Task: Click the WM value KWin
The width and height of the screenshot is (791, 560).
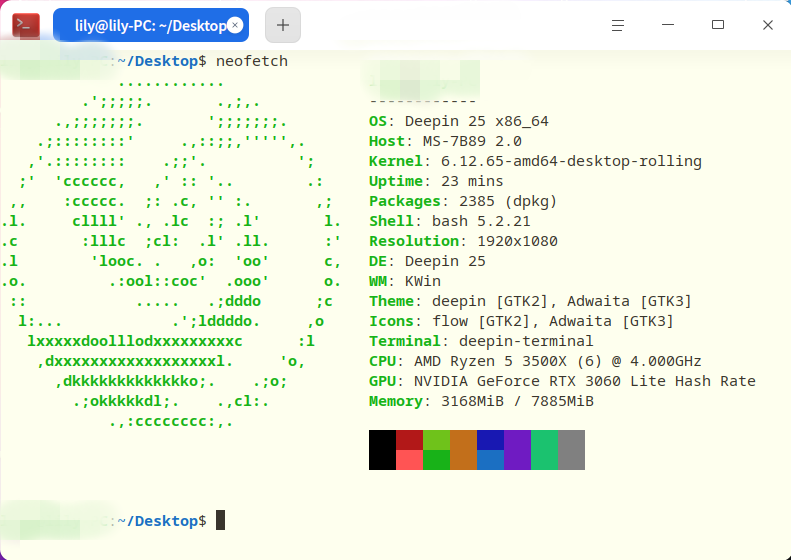Action: click(x=423, y=281)
